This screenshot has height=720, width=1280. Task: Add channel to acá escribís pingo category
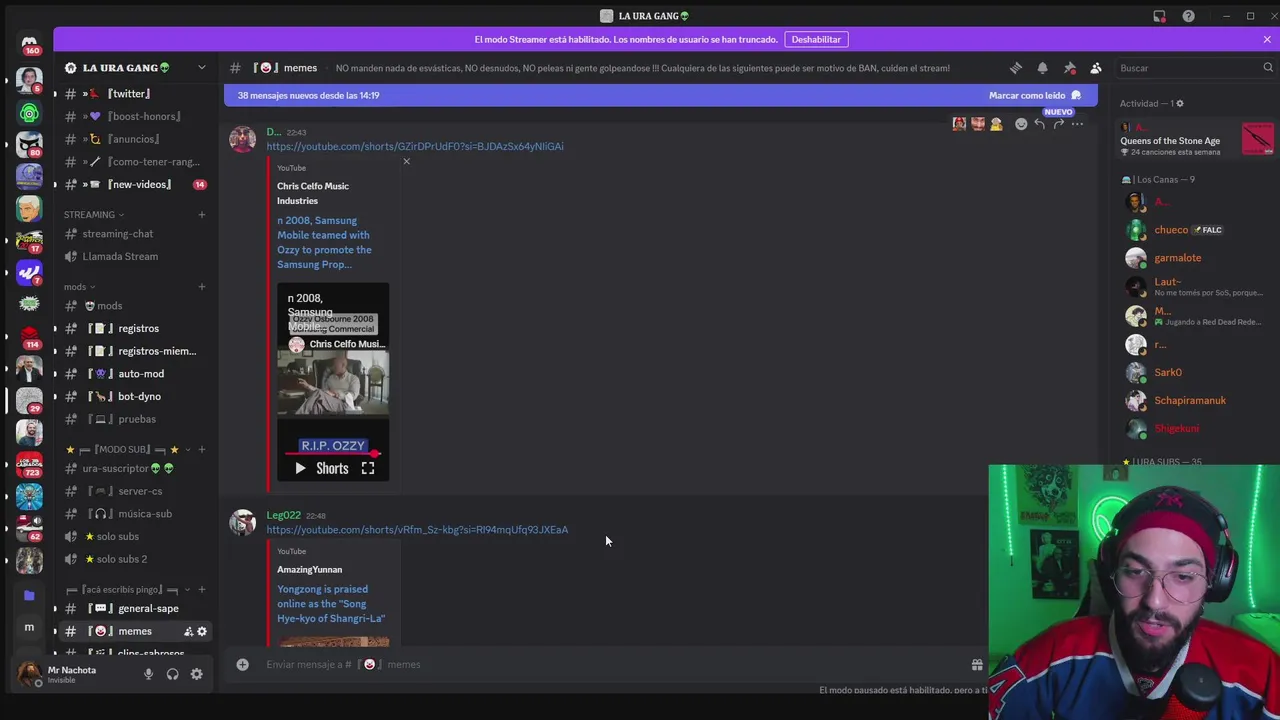tap(201, 589)
